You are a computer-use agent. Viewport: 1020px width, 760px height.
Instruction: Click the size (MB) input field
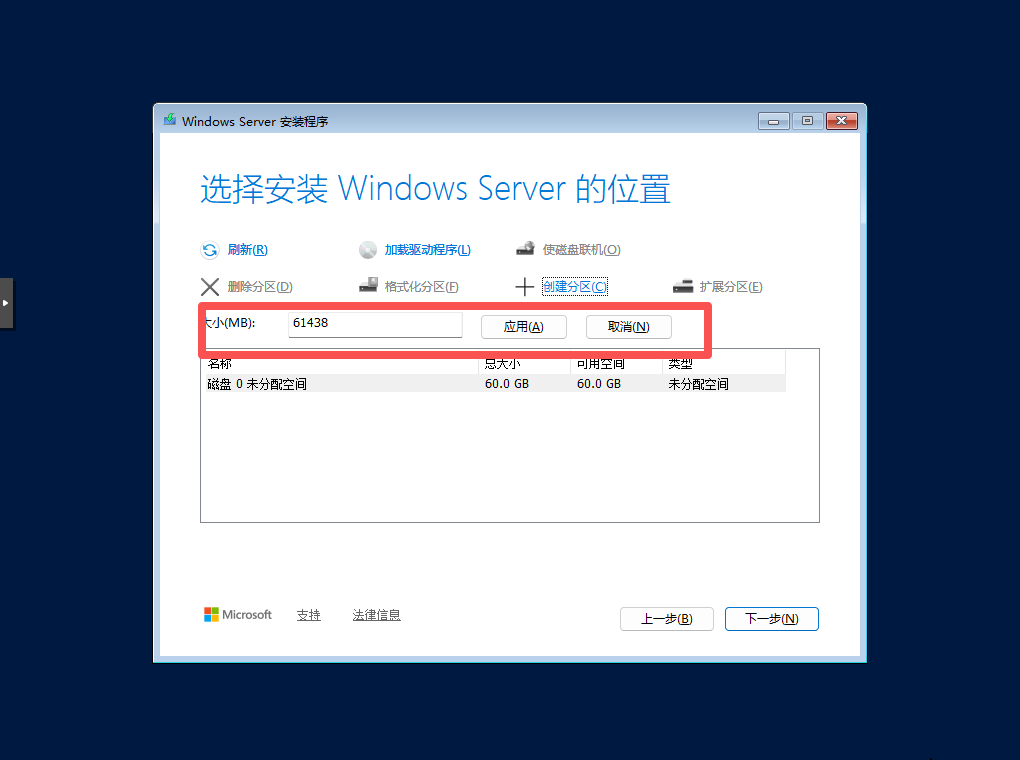click(375, 324)
